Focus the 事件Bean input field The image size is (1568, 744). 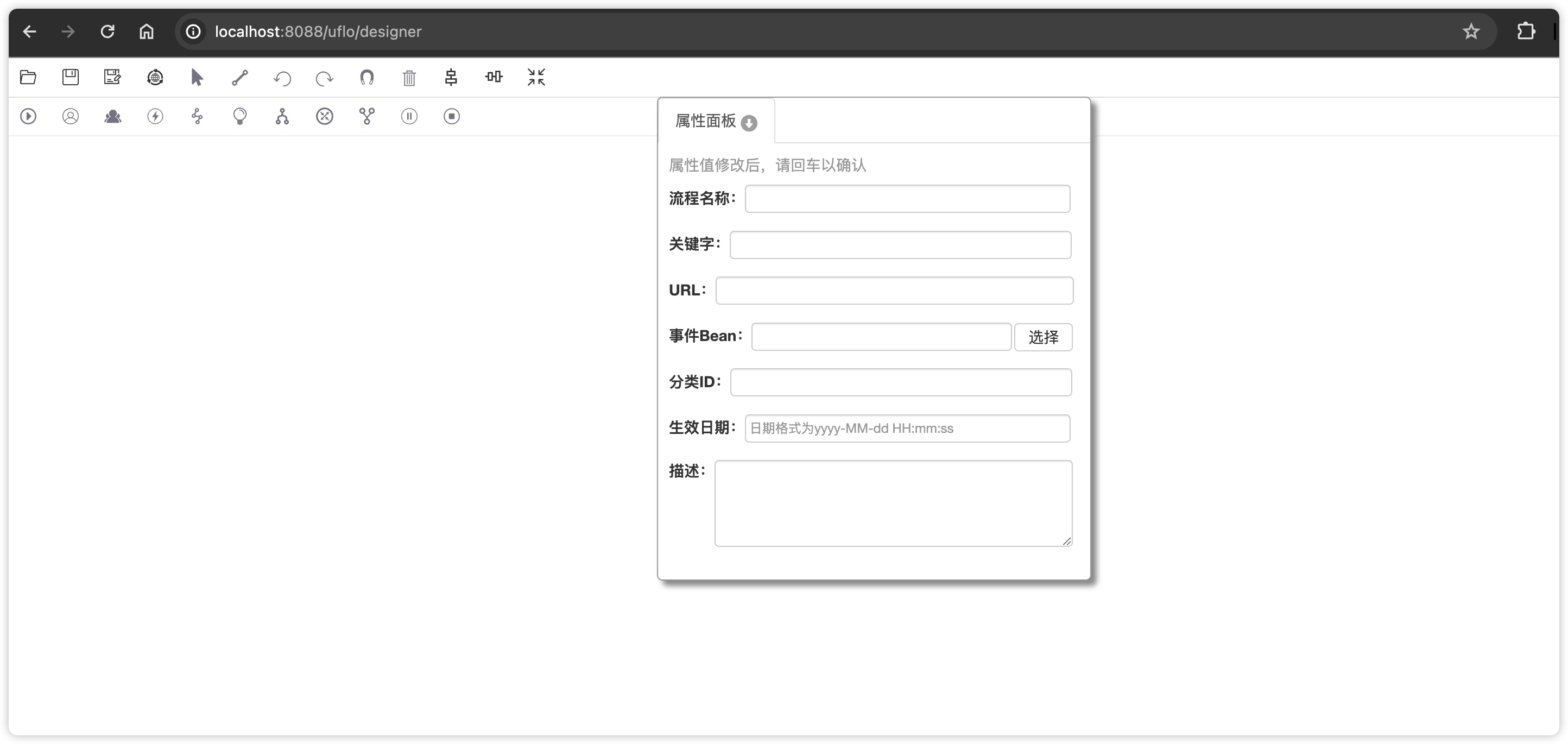pos(881,337)
